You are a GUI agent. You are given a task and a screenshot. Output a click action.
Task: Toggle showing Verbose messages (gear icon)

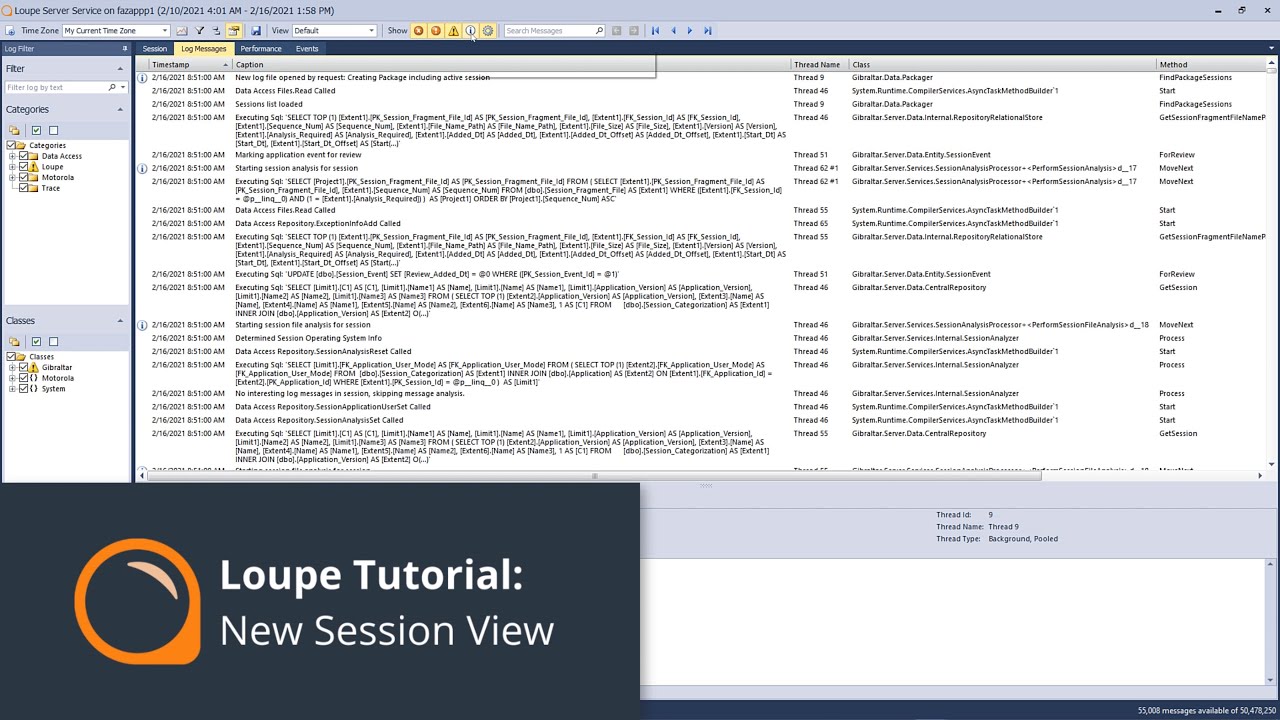[x=488, y=31]
